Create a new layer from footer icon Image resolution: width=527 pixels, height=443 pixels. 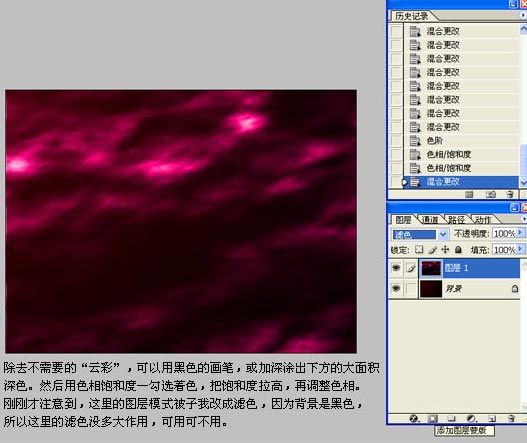coord(492,418)
